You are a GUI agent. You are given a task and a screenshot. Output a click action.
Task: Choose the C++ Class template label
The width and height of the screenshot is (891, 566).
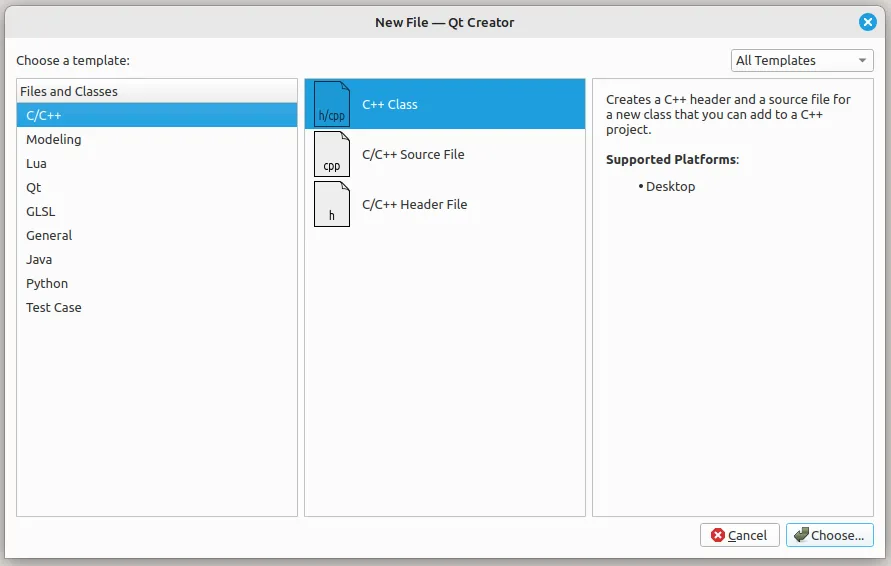pos(390,105)
